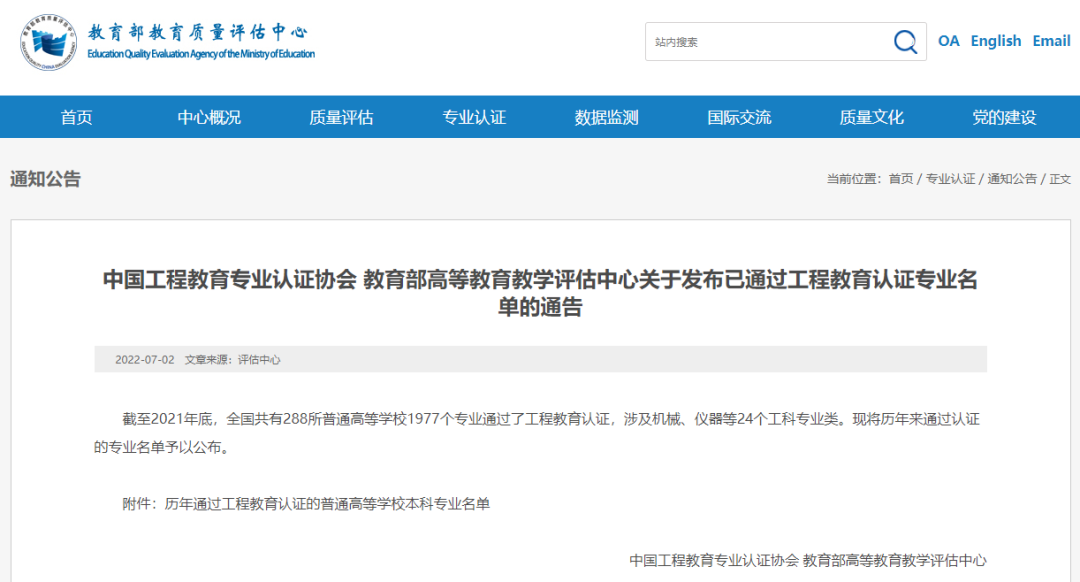The height and width of the screenshot is (582, 1080).
Task: Select 质量评估 navigation item
Action: [x=341, y=117]
